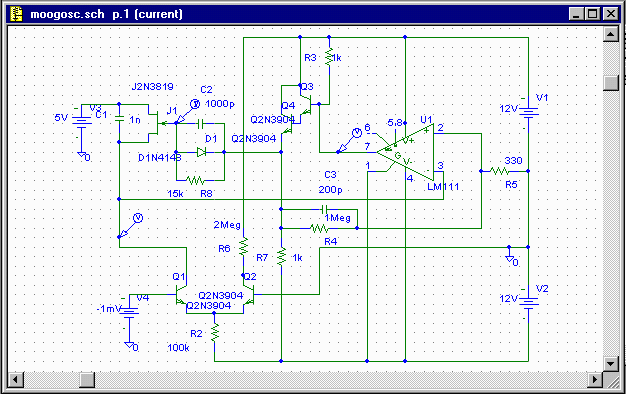Screen dimensions: 626x394
Task: Click the 5V value of V3
Action: (61, 118)
